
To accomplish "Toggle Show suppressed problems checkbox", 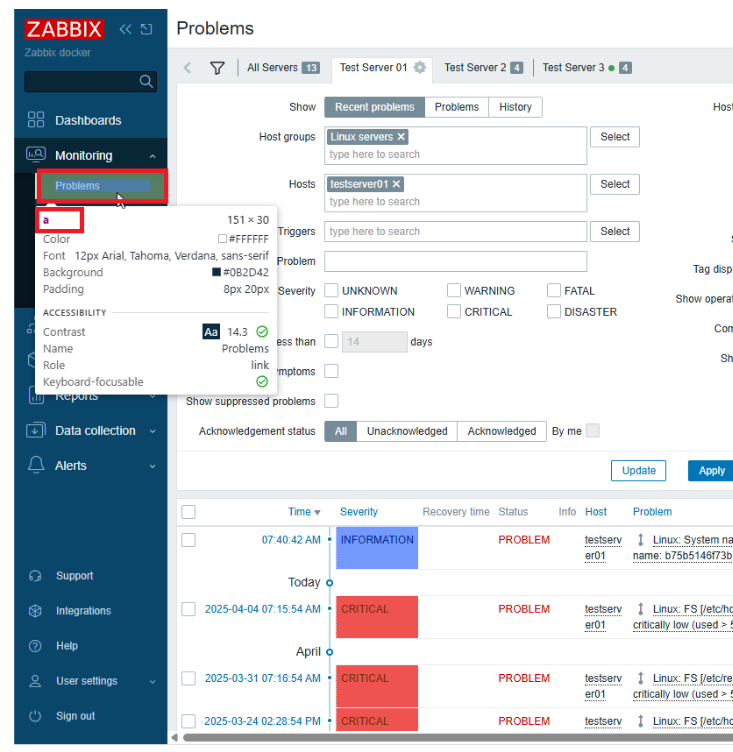I will [x=331, y=400].
